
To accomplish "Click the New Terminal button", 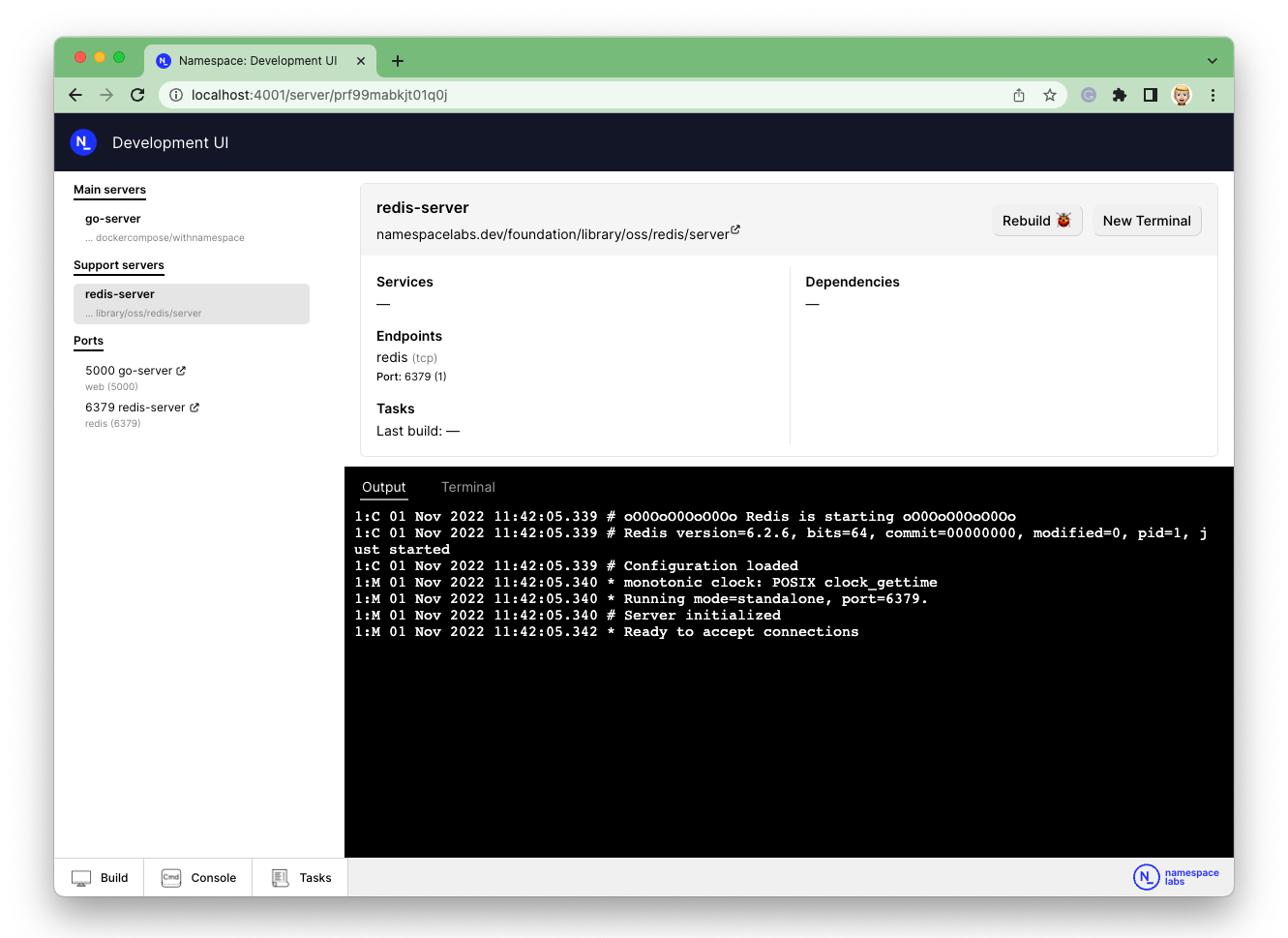I will 1147,221.
